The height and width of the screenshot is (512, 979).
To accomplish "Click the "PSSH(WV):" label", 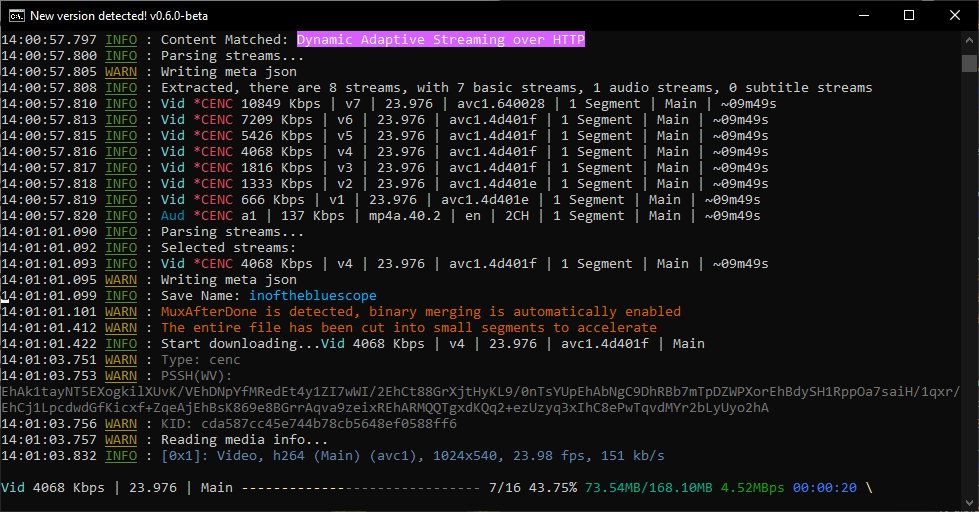I will pyautogui.click(x=197, y=376).
